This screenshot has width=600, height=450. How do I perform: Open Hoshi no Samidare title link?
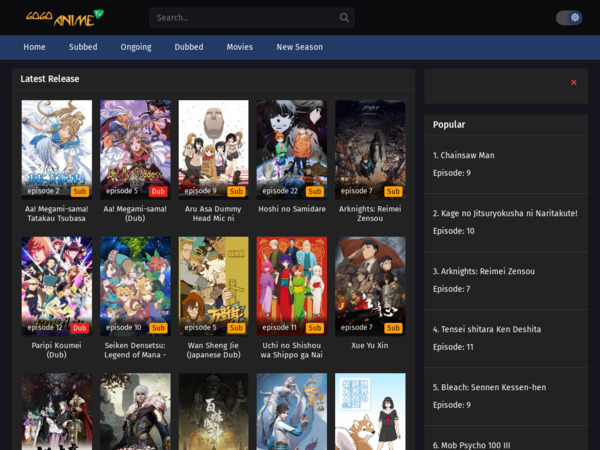(x=292, y=209)
